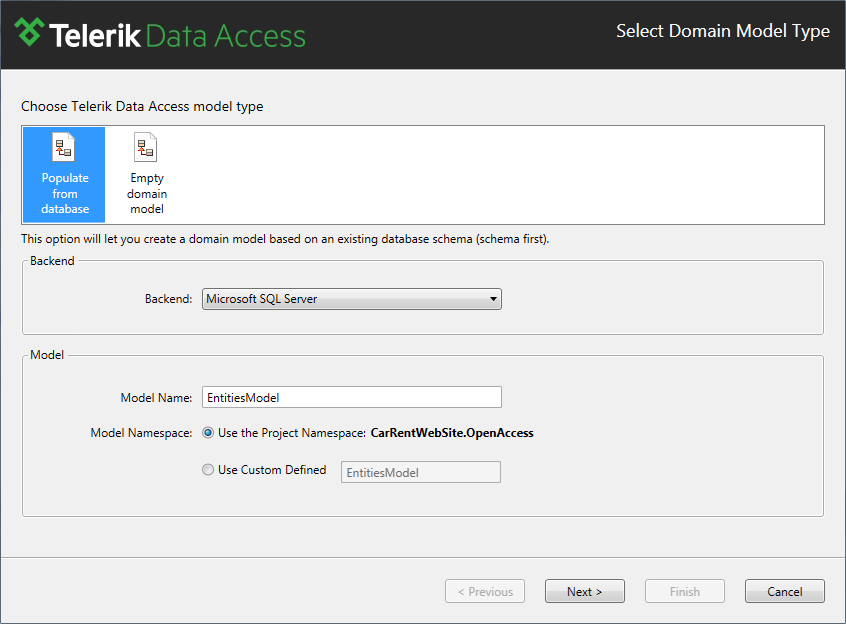846x624 pixels.
Task: Click the Model Name text field
Action: pos(352,397)
